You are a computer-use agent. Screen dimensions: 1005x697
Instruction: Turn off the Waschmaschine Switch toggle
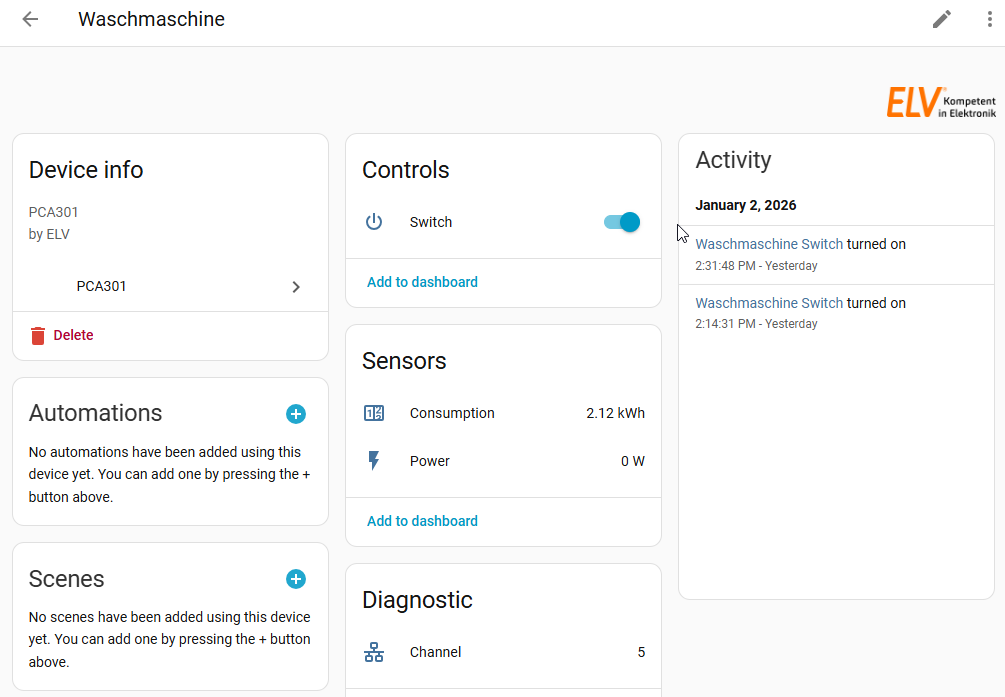coord(622,222)
